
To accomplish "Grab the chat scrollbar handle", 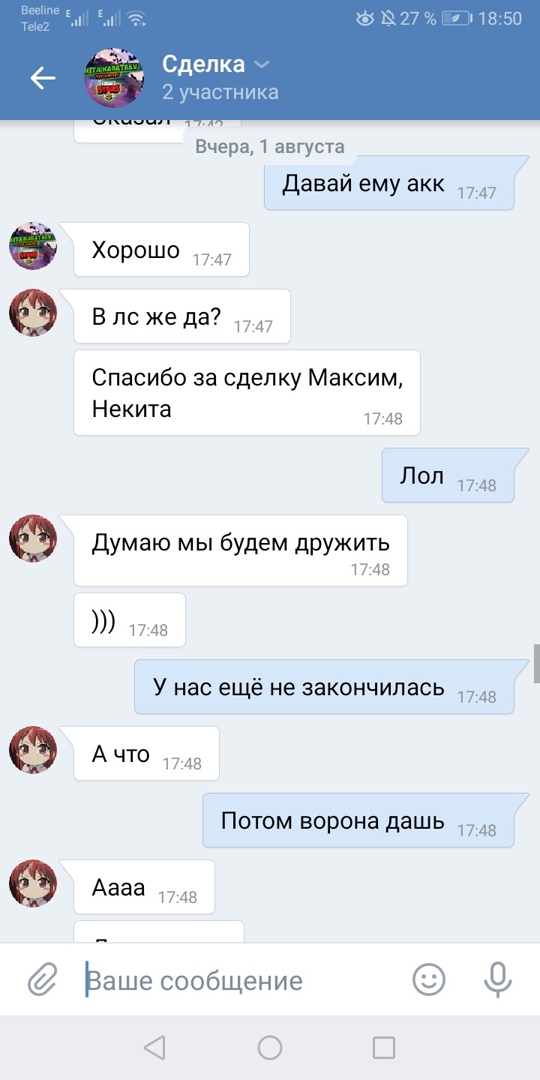I will tap(537, 663).
